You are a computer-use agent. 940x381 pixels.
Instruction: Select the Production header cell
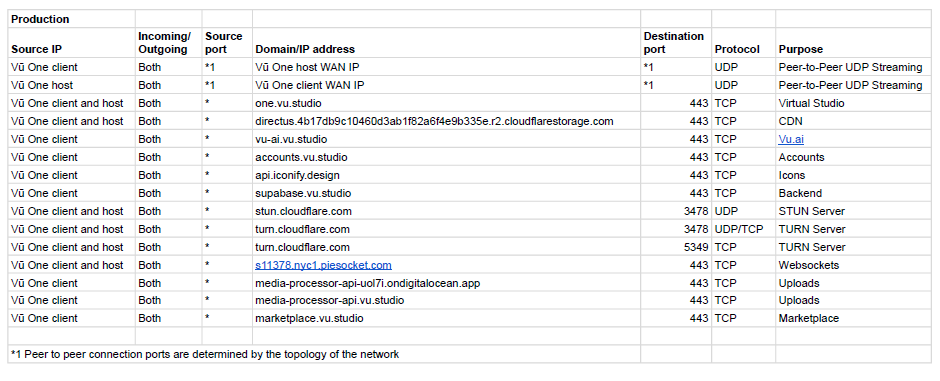pos(71,19)
